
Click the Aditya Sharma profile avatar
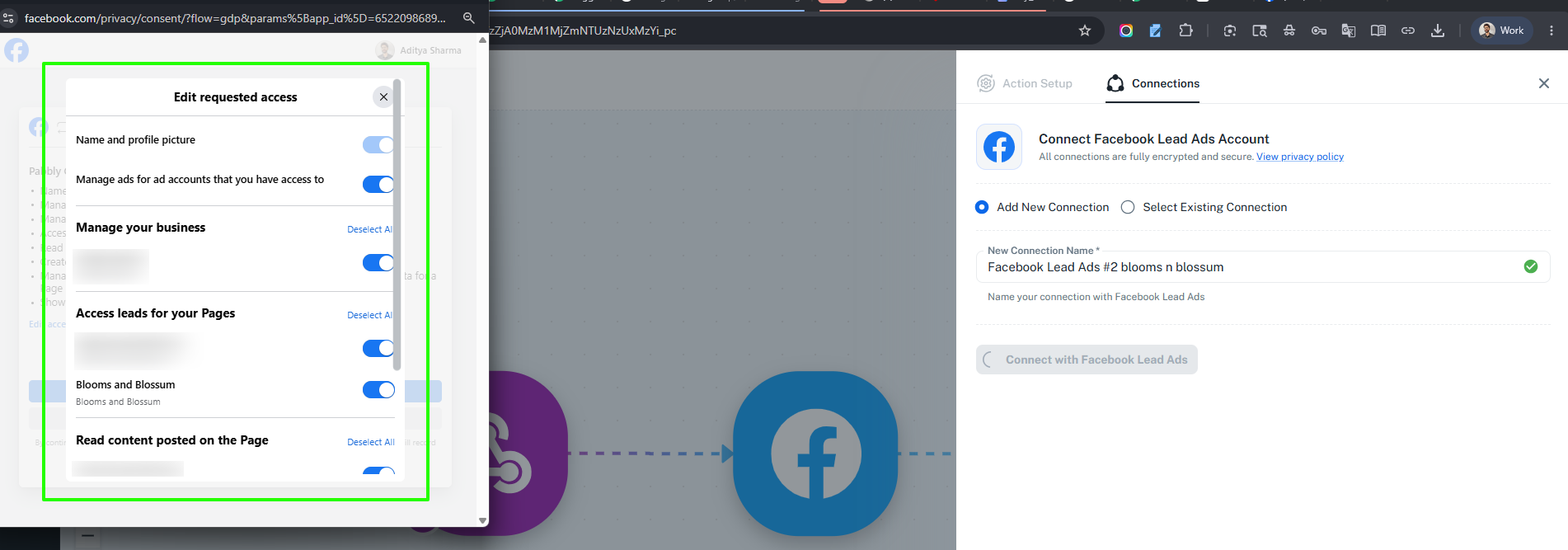(x=385, y=50)
